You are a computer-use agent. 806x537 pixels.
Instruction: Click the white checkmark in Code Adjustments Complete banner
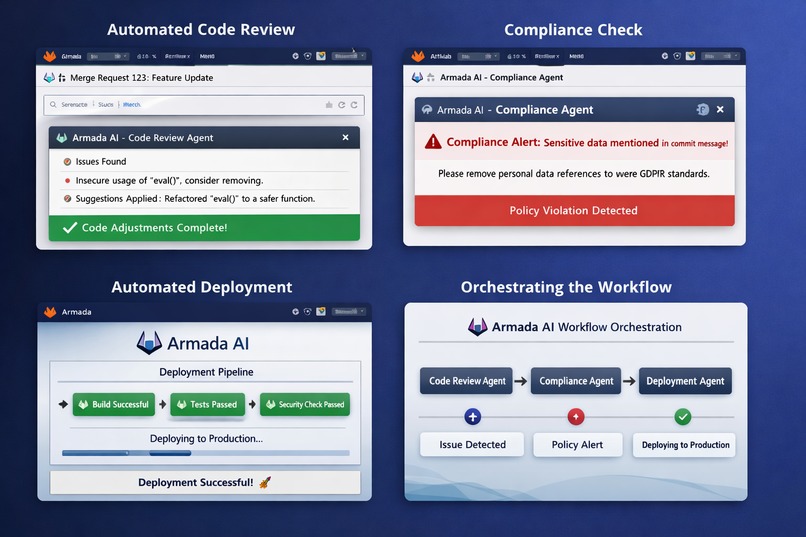pyautogui.click(x=69, y=228)
